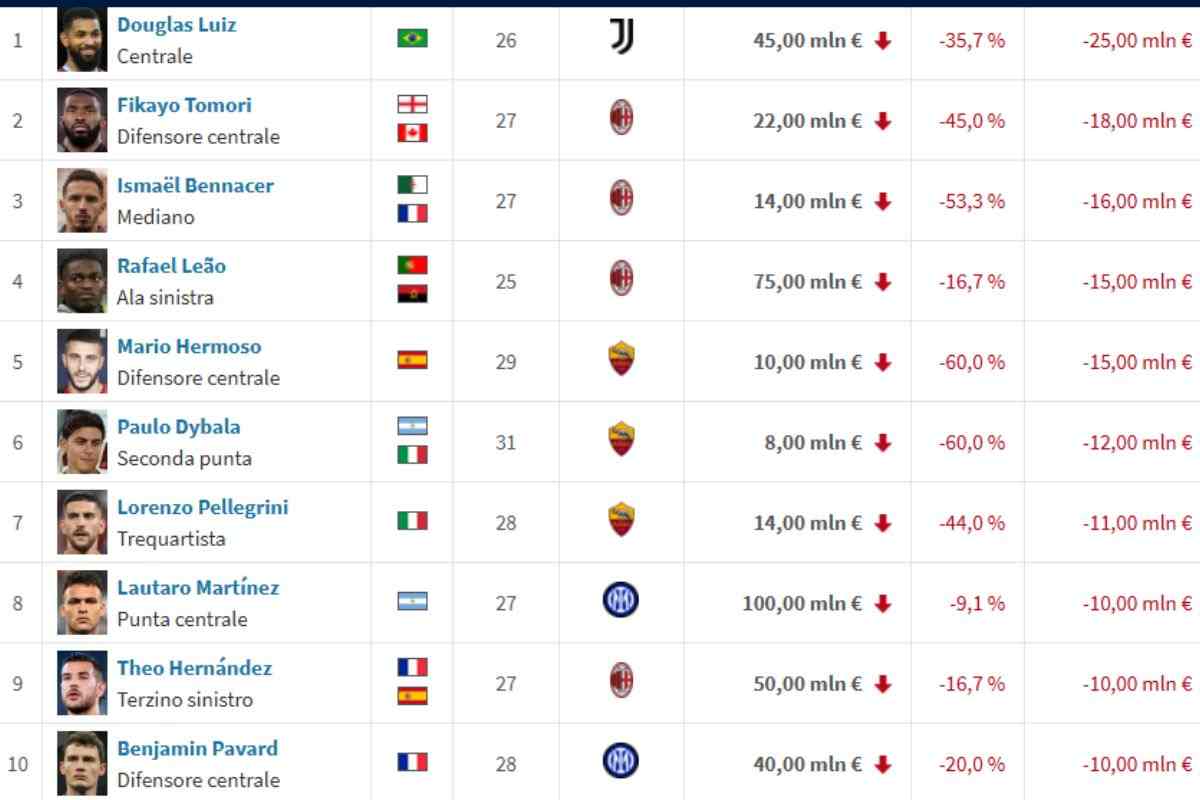
Task: Click the red down arrow beside 45,00 mln €
Action: (882, 41)
